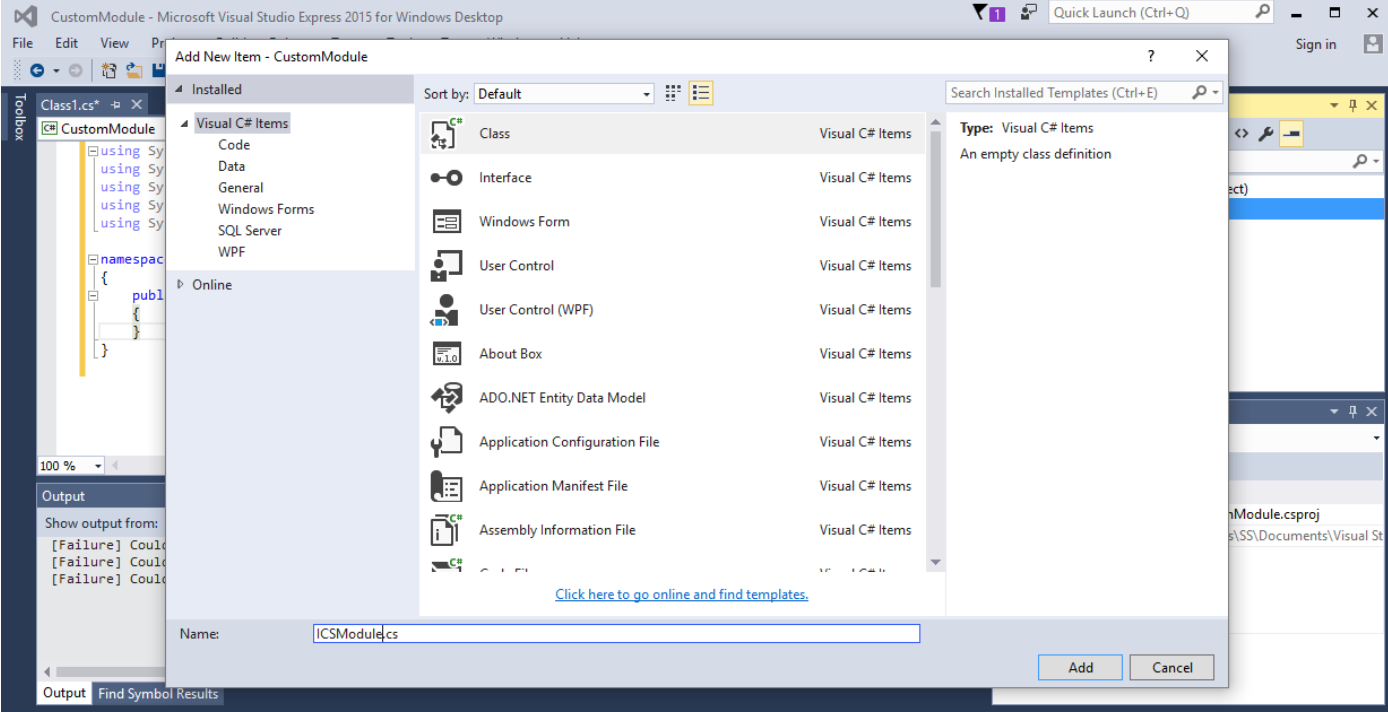Pin the Class1.cs tab
The image size is (1388, 712).
pyautogui.click(x=116, y=105)
